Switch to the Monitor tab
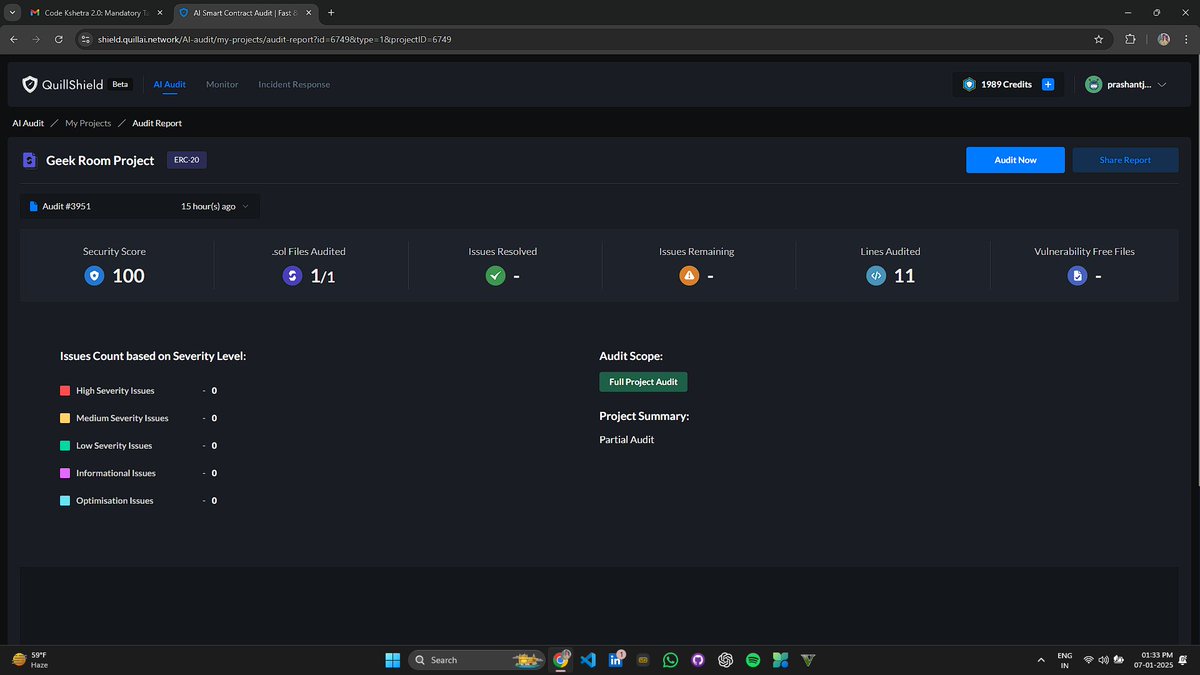This screenshot has width=1200, height=675. tap(222, 85)
